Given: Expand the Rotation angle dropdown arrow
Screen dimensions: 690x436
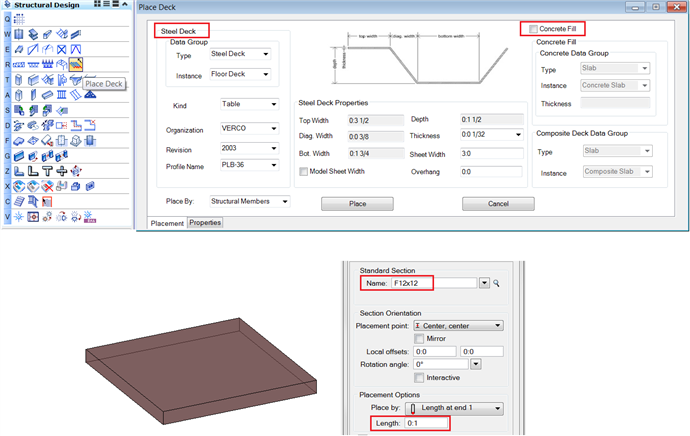Looking at the screenshot, I should (475, 364).
